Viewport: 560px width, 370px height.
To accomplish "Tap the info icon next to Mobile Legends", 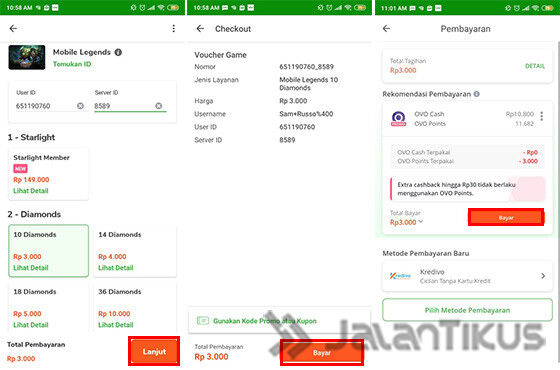I will coord(118,52).
